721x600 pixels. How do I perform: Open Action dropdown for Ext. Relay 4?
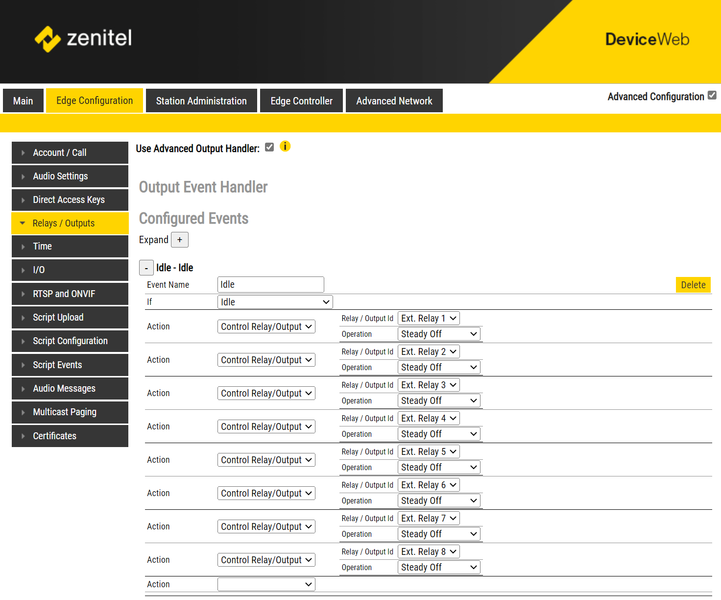click(266, 427)
